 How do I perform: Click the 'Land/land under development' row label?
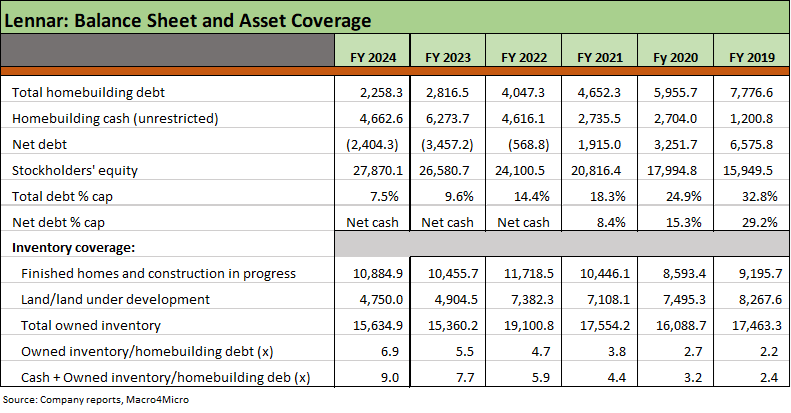pyautogui.click(x=115, y=300)
